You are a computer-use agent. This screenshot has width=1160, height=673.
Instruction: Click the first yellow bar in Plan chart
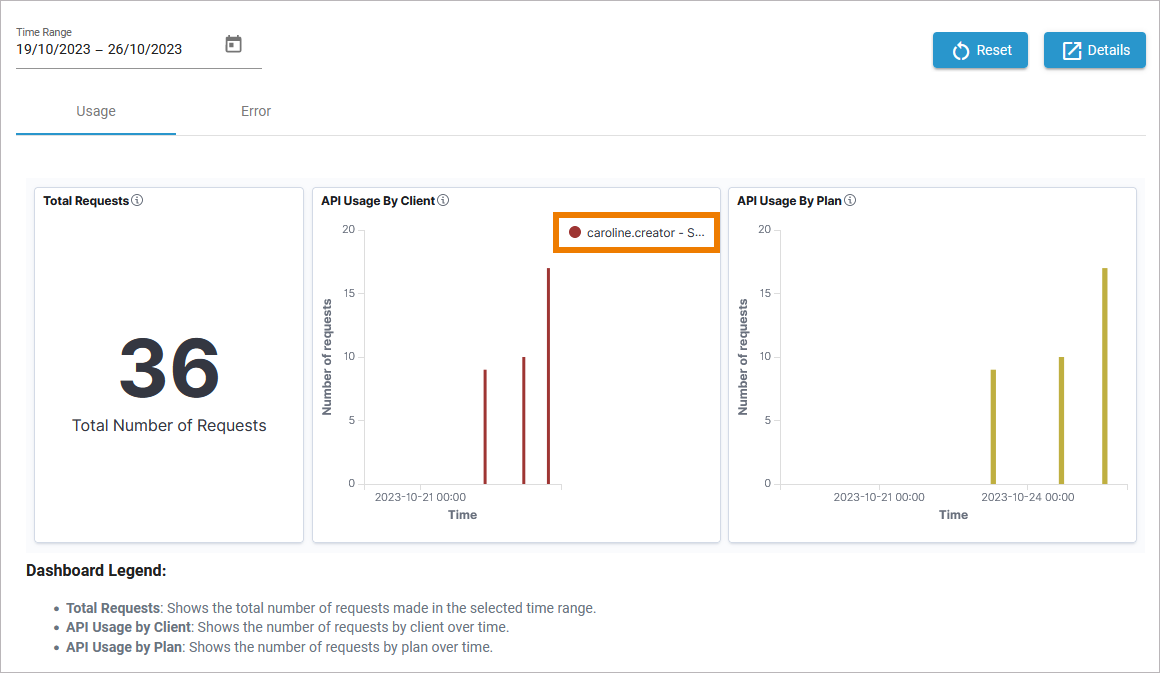993,430
